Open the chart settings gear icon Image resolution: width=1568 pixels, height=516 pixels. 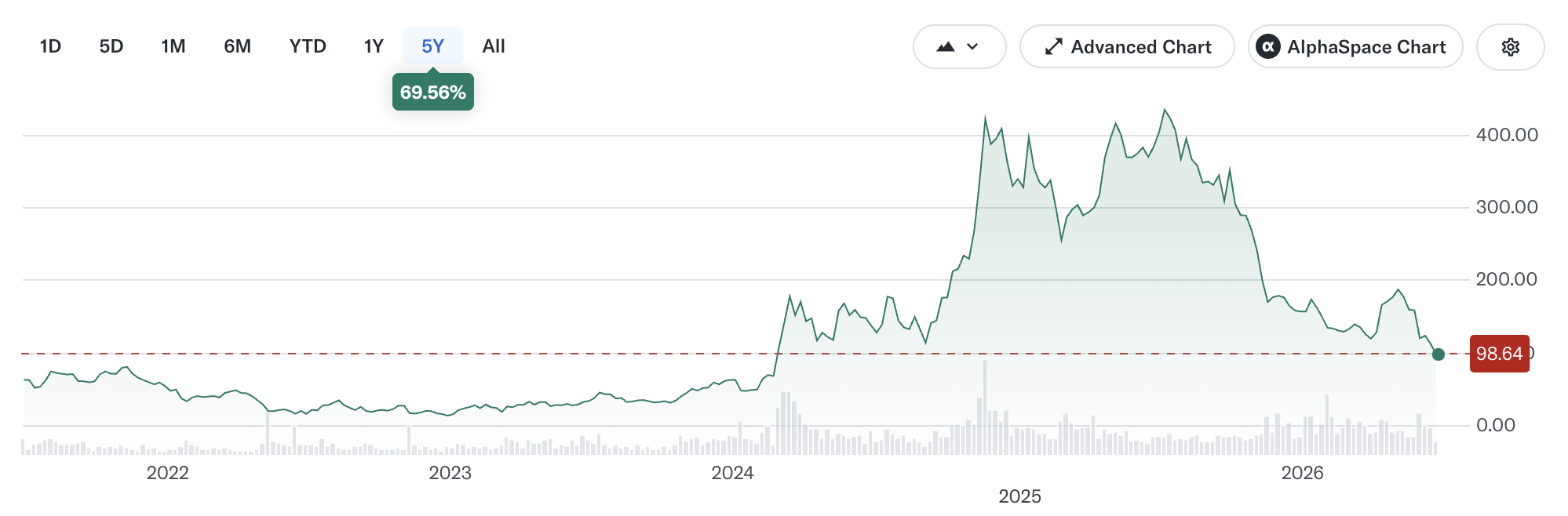point(1510,47)
